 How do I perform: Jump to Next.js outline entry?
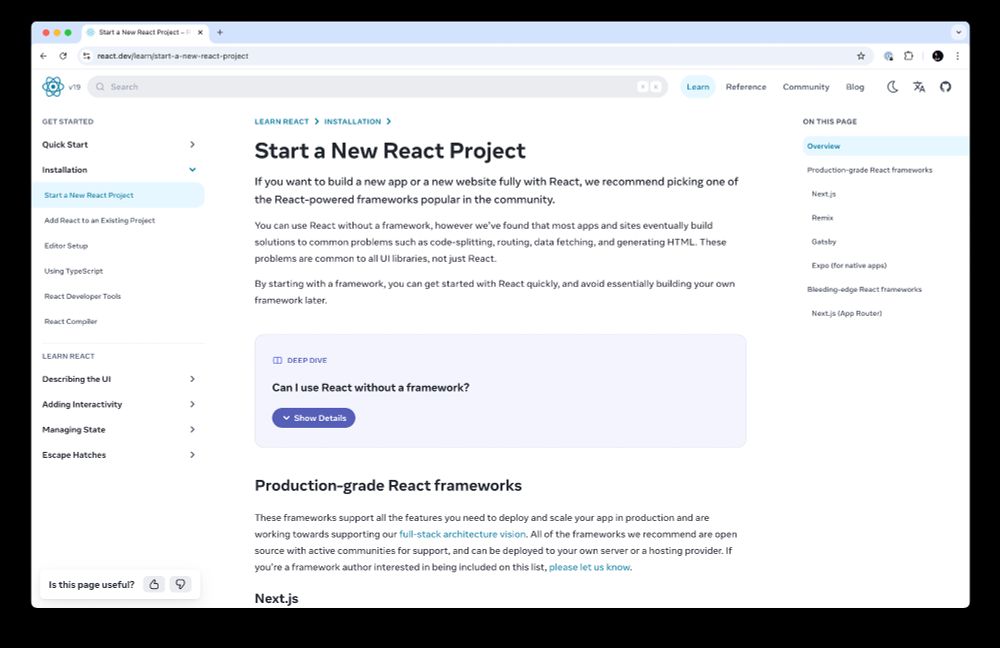click(823, 194)
